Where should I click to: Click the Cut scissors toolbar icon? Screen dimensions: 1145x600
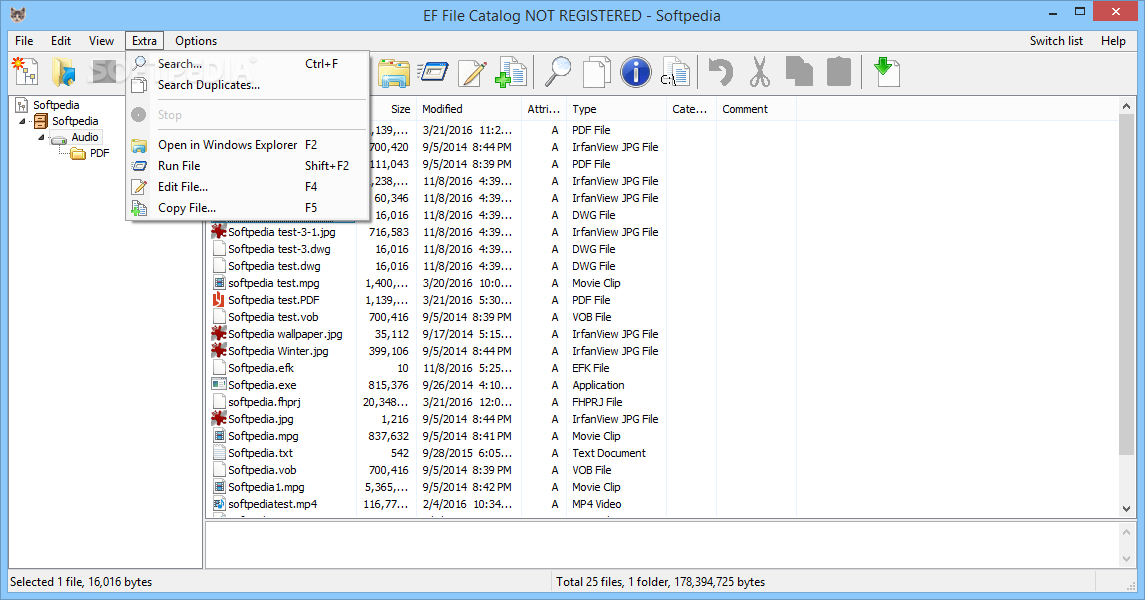[760, 72]
